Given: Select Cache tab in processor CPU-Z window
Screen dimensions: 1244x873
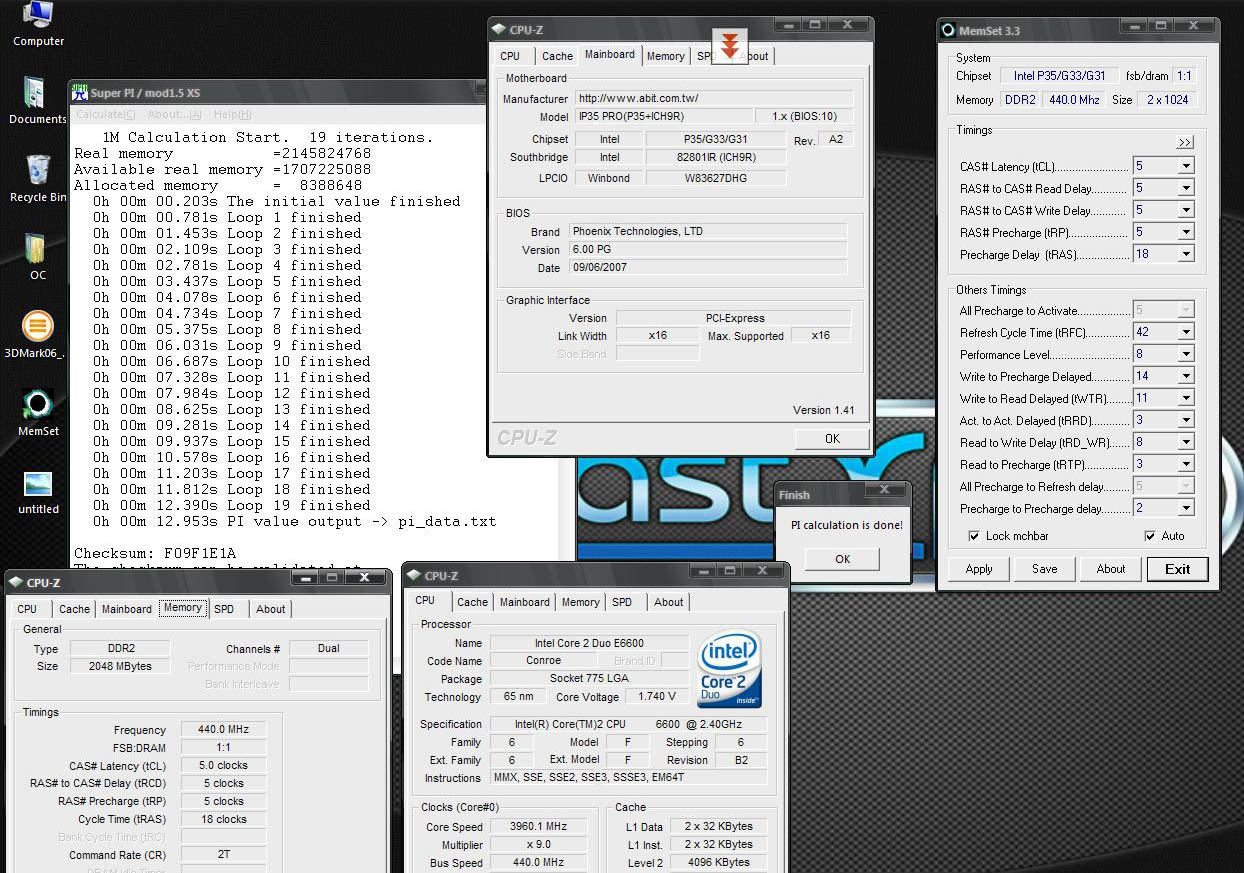Looking at the screenshot, I should (472, 602).
